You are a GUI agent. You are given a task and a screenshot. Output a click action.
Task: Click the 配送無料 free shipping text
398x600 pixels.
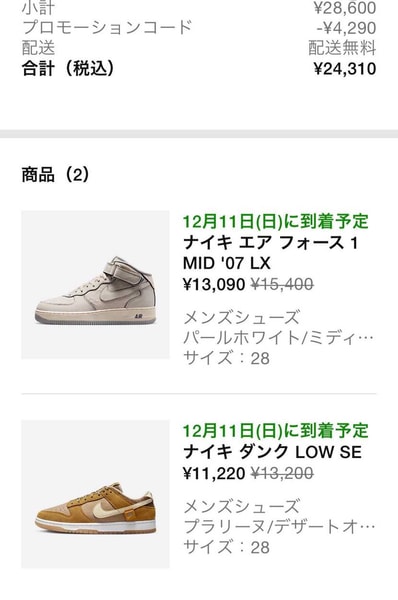pos(342,48)
